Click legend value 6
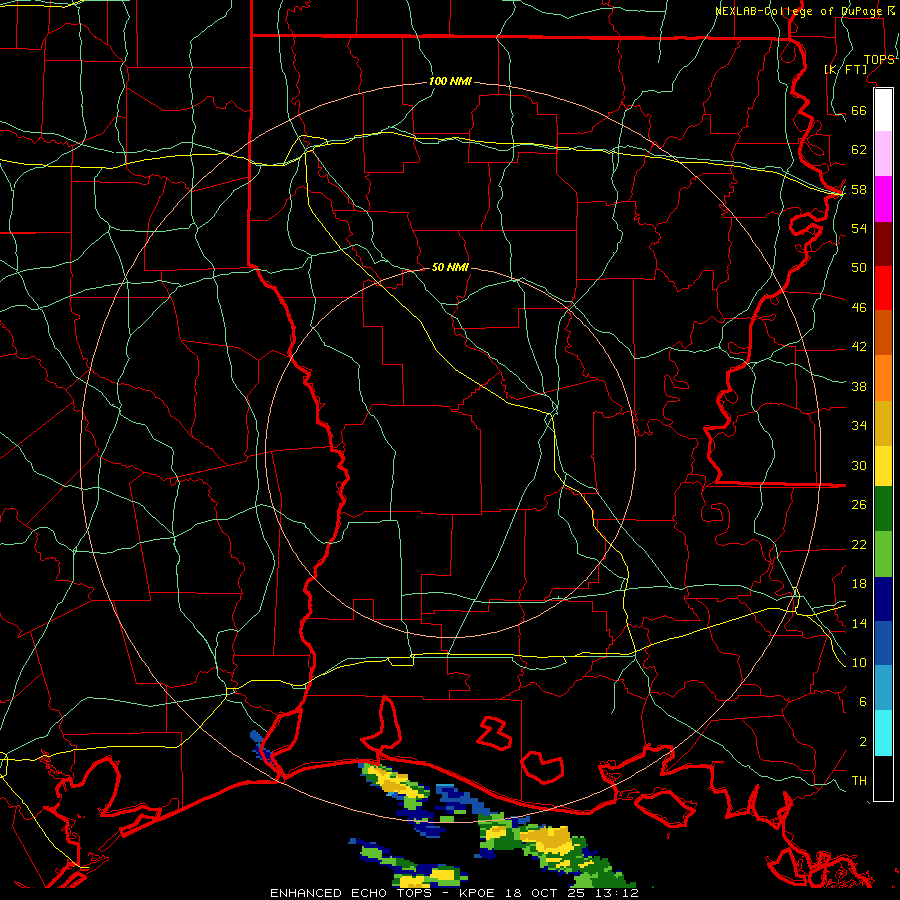Viewport: 900px width, 900px height. 863,702
